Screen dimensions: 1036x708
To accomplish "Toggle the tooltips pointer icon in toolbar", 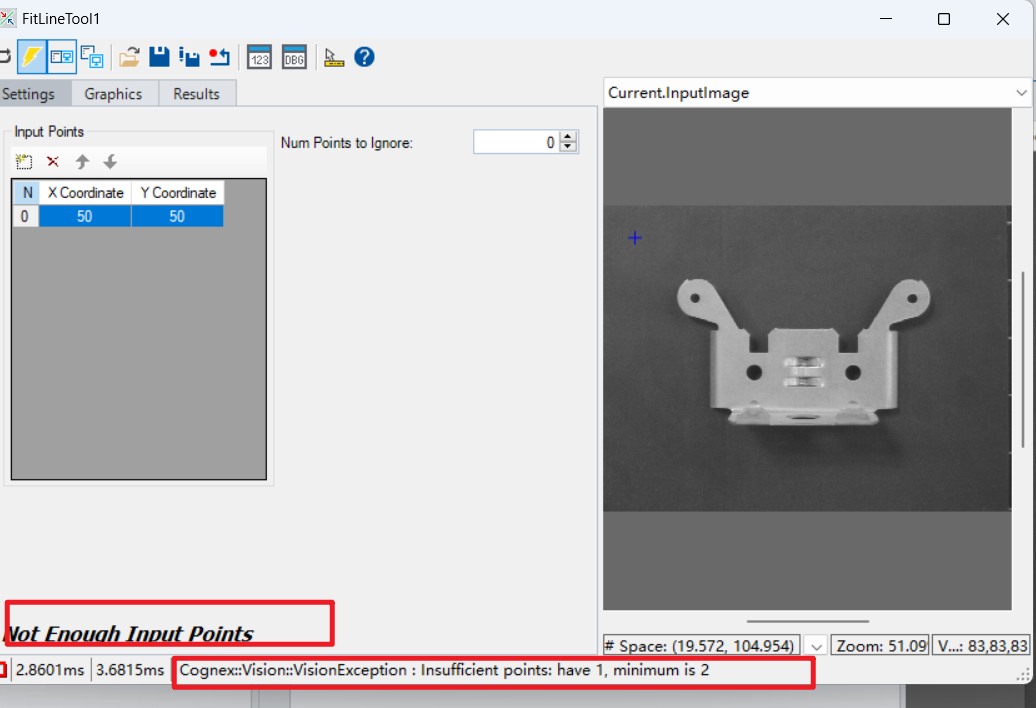I will [x=334, y=57].
